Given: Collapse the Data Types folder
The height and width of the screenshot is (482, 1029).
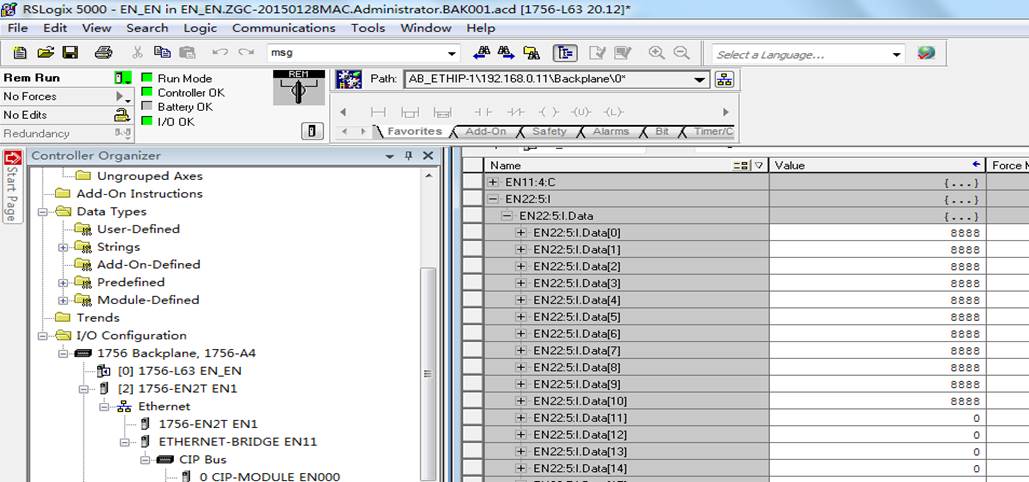Looking at the screenshot, I should click(43, 212).
